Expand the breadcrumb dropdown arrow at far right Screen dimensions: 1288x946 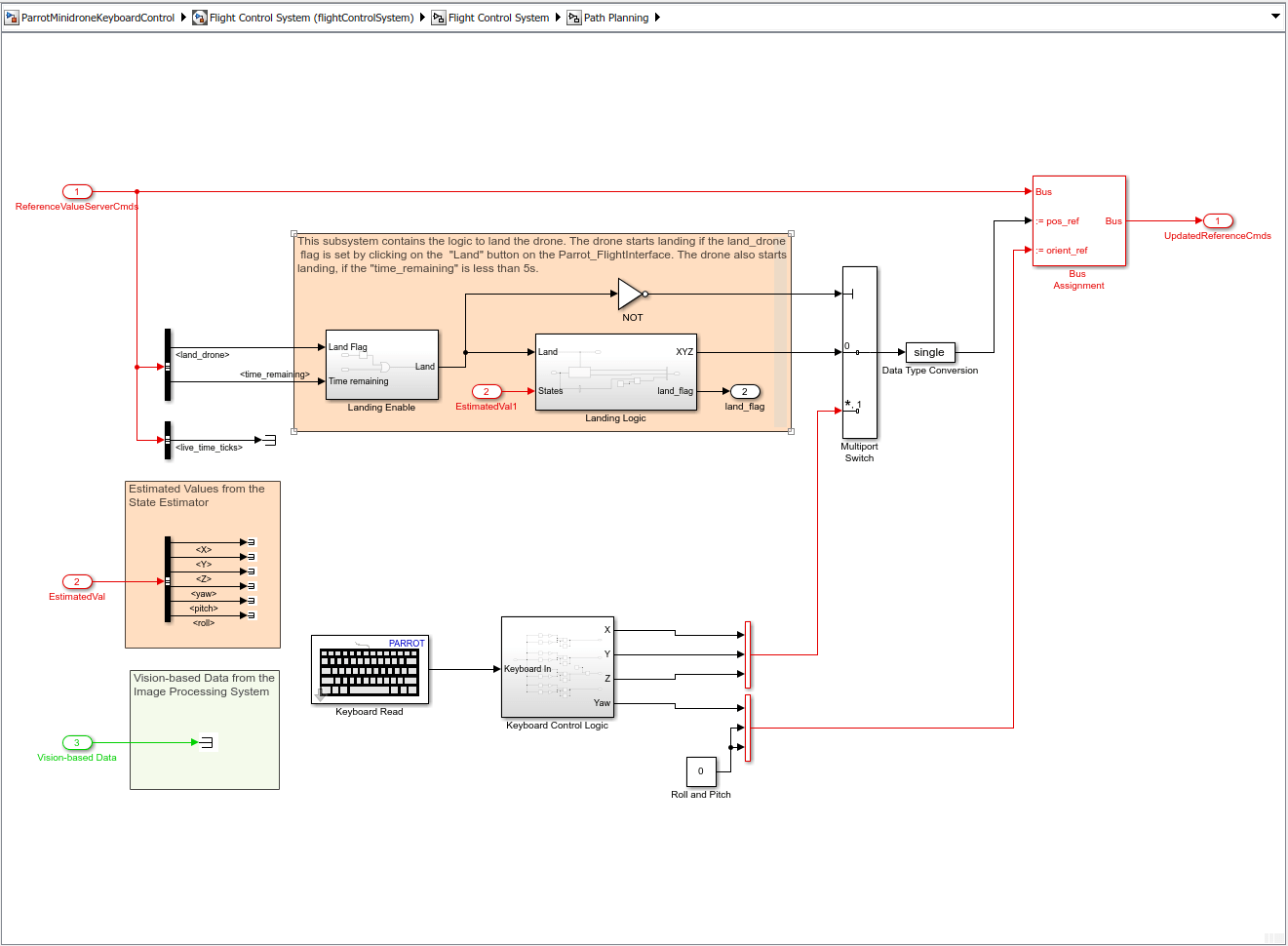[1274, 17]
